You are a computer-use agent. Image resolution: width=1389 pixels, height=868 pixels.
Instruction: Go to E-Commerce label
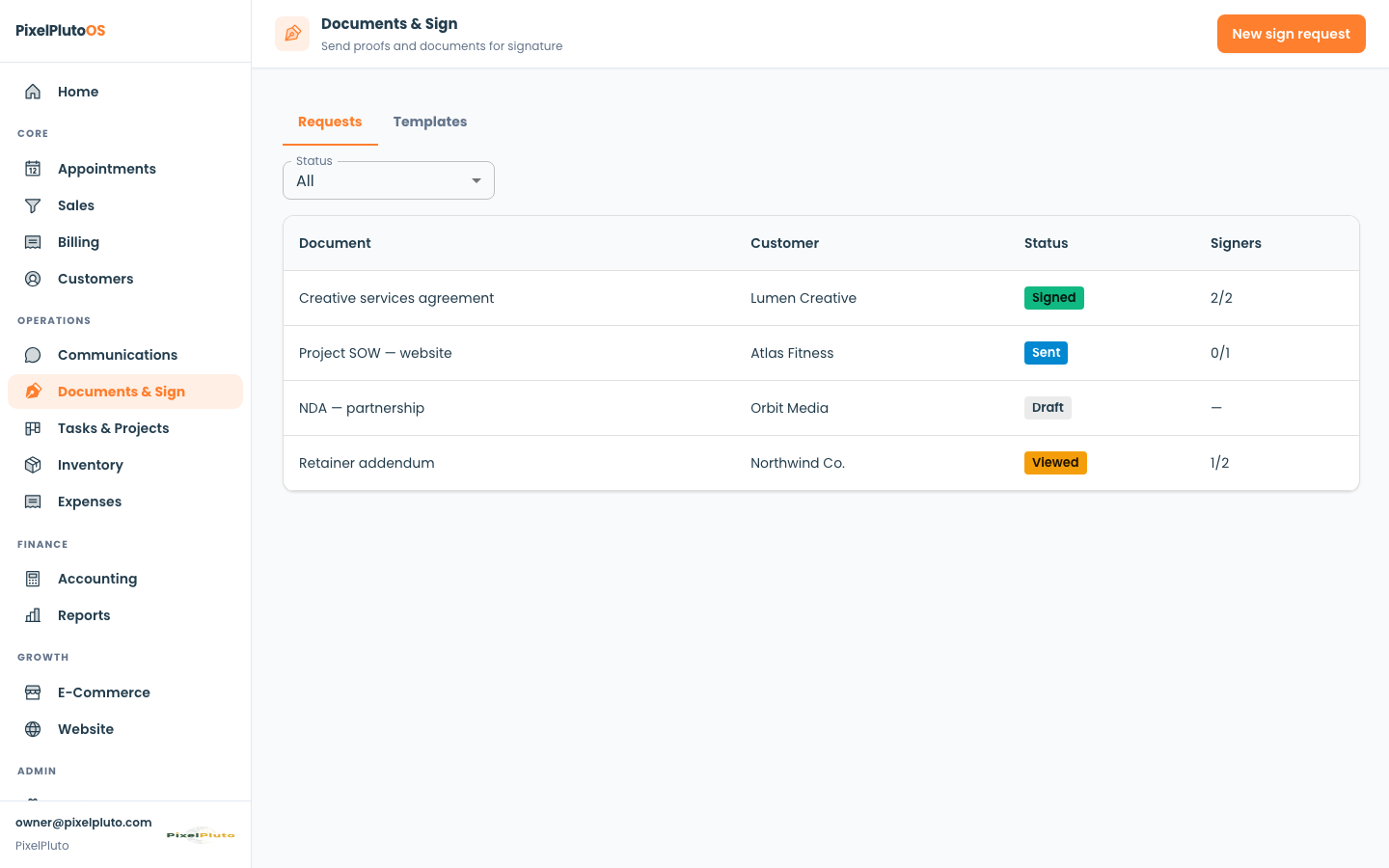point(104,692)
